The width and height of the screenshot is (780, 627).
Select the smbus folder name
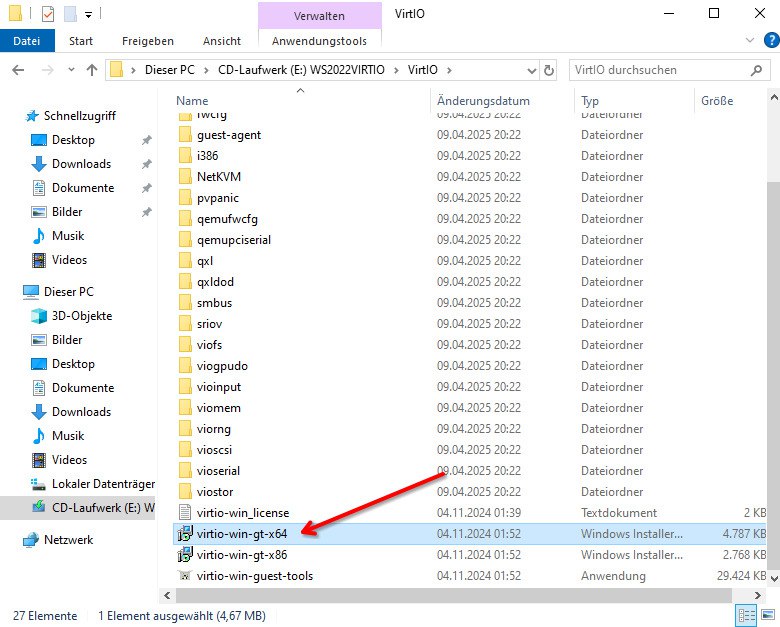pyautogui.click(x=214, y=303)
